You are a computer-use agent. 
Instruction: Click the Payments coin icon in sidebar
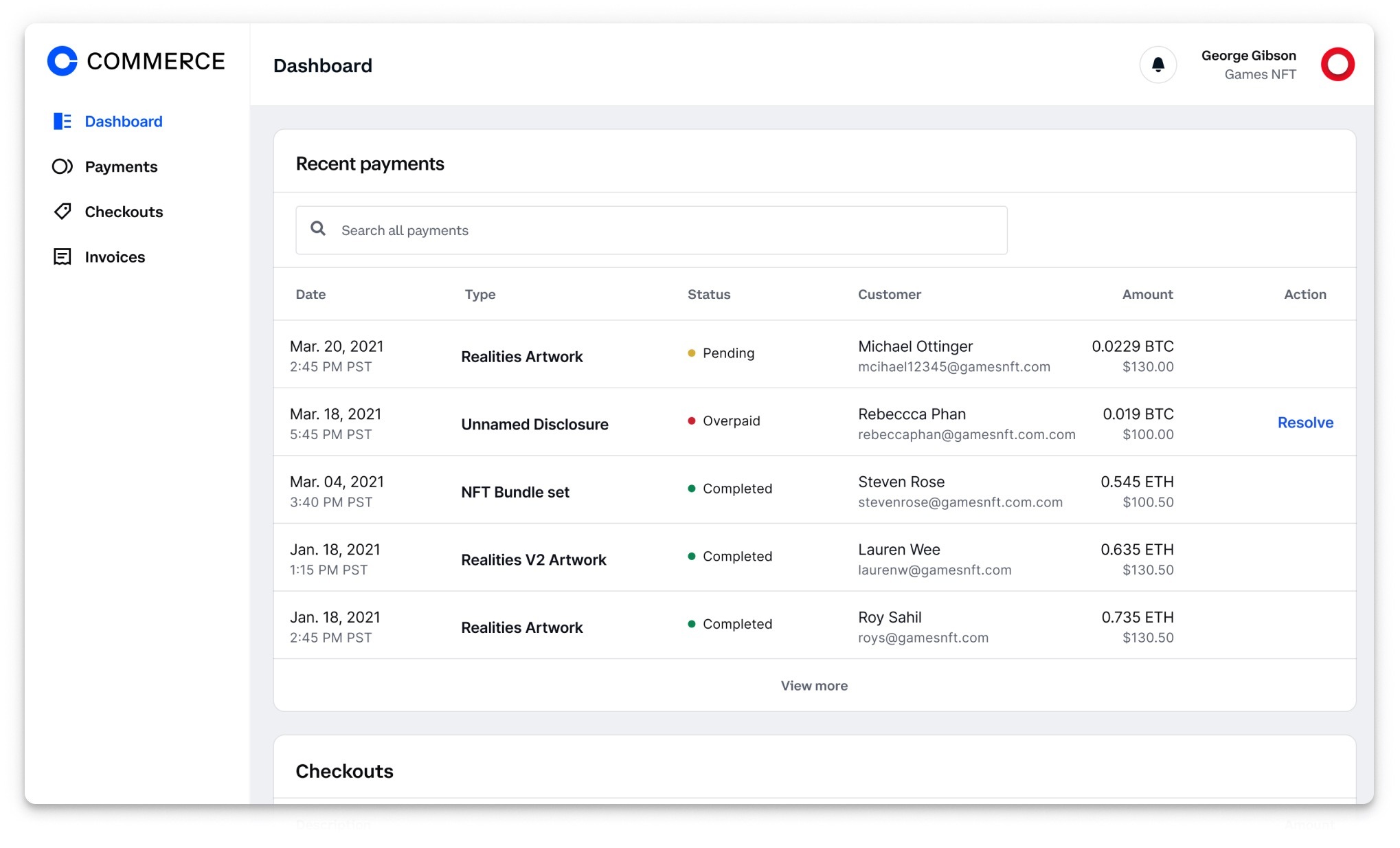tap(62, 166)
